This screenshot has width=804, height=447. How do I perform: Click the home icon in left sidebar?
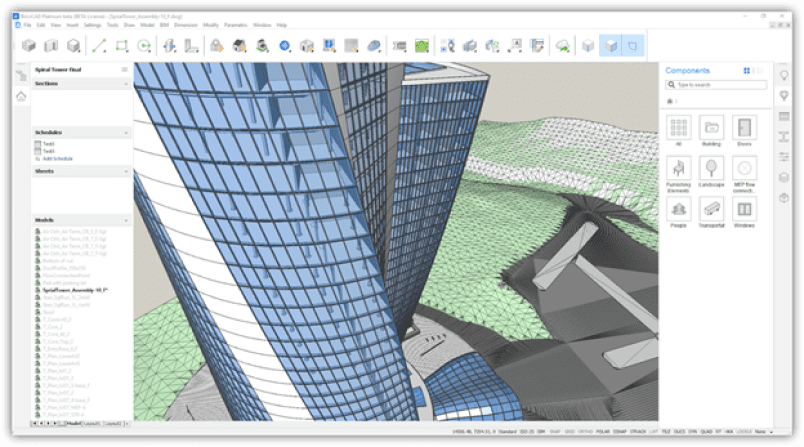pyautogui.click(x=21, y=96)
